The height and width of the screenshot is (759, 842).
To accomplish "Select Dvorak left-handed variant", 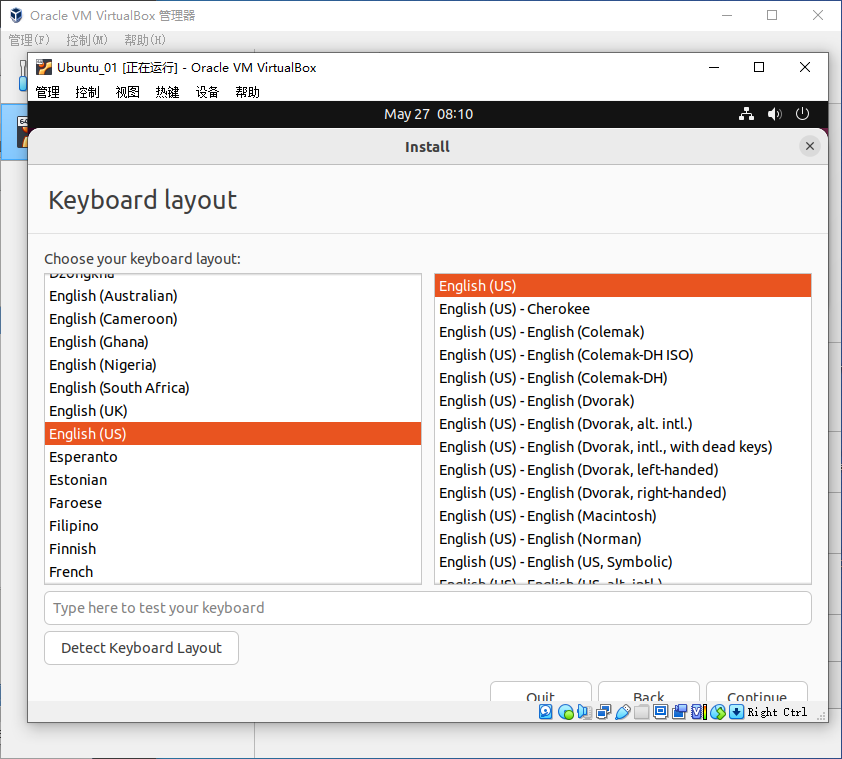I will (623, 470).
